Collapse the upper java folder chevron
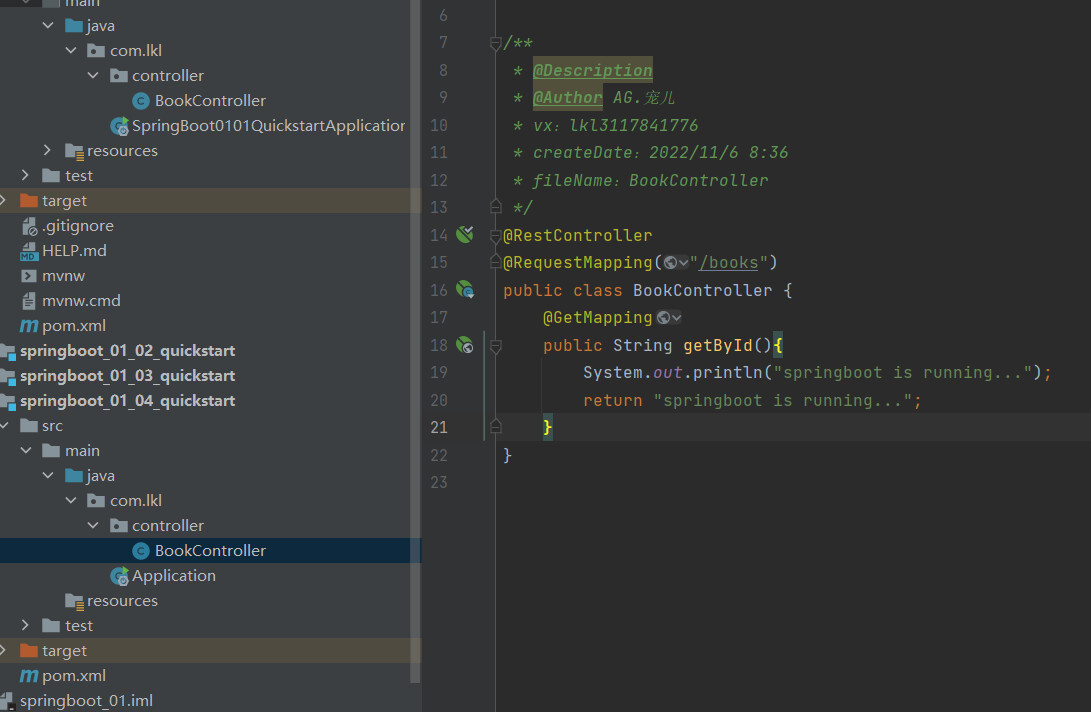Image resolution: width=1091 pixels, height=712 pixels. coord(48,25)
